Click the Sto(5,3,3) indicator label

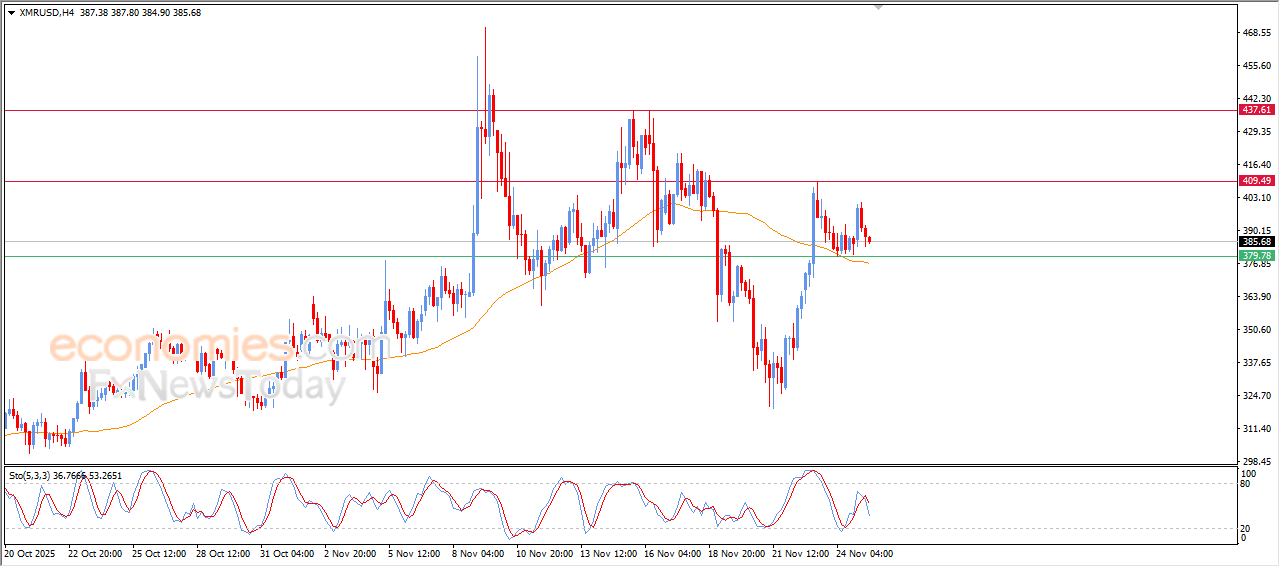pos(35,476)
